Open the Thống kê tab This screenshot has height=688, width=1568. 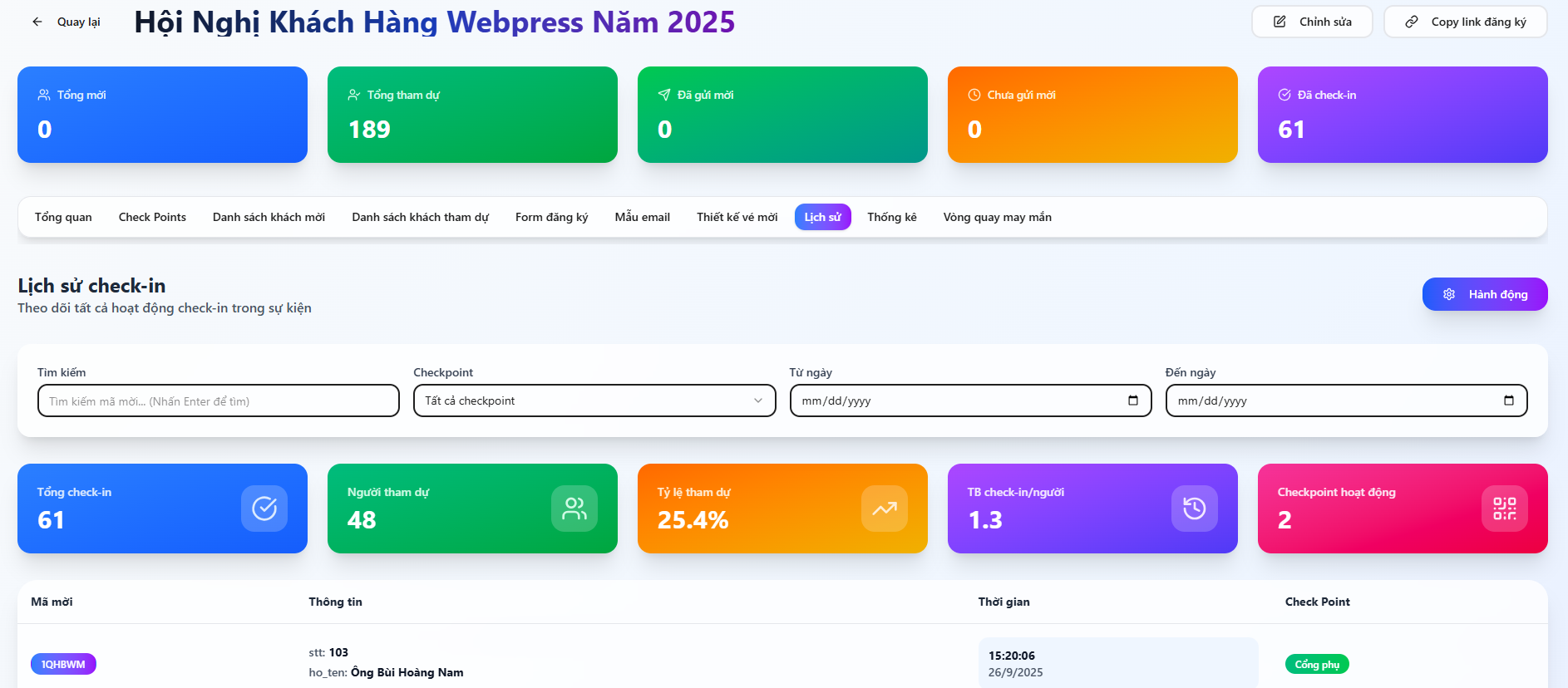891,217
